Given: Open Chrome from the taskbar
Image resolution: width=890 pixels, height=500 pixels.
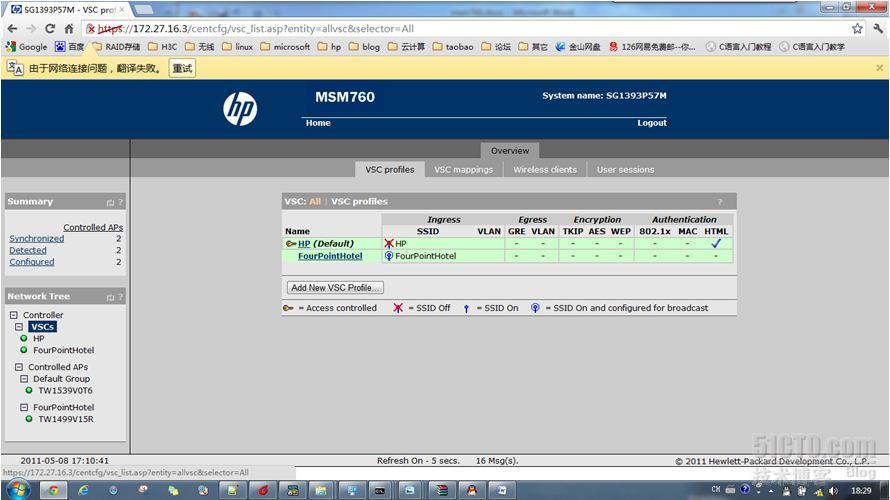Looking at the screenshot, I should pos(53,490).
